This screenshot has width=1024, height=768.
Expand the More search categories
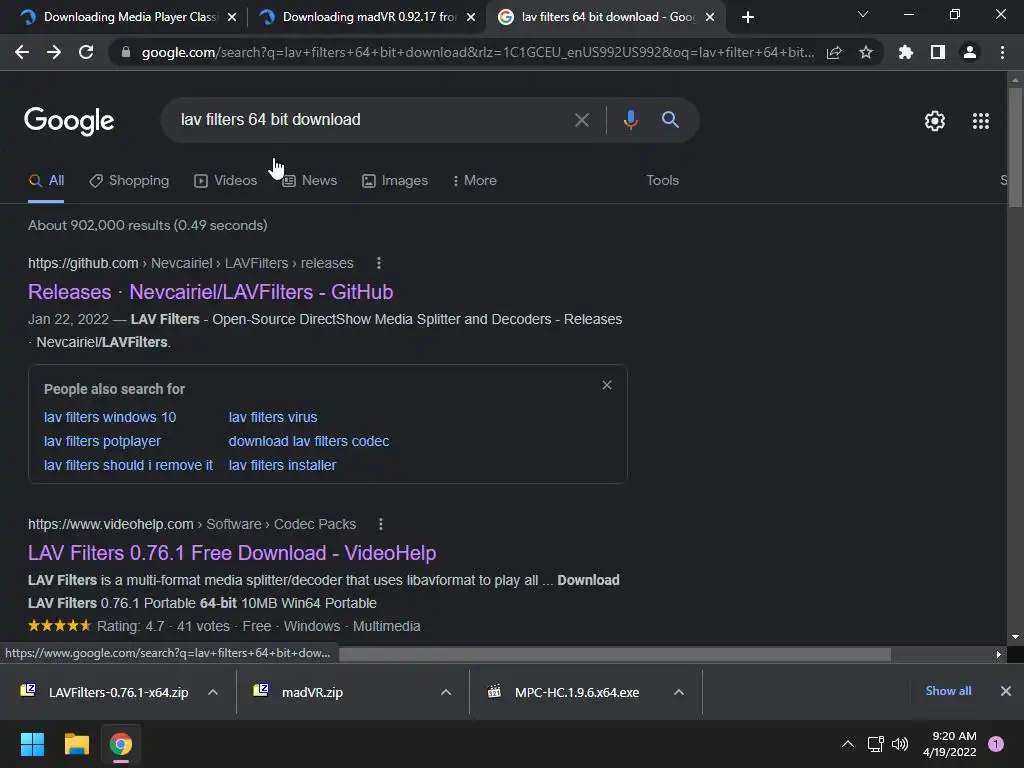click(x=475, y=181)
